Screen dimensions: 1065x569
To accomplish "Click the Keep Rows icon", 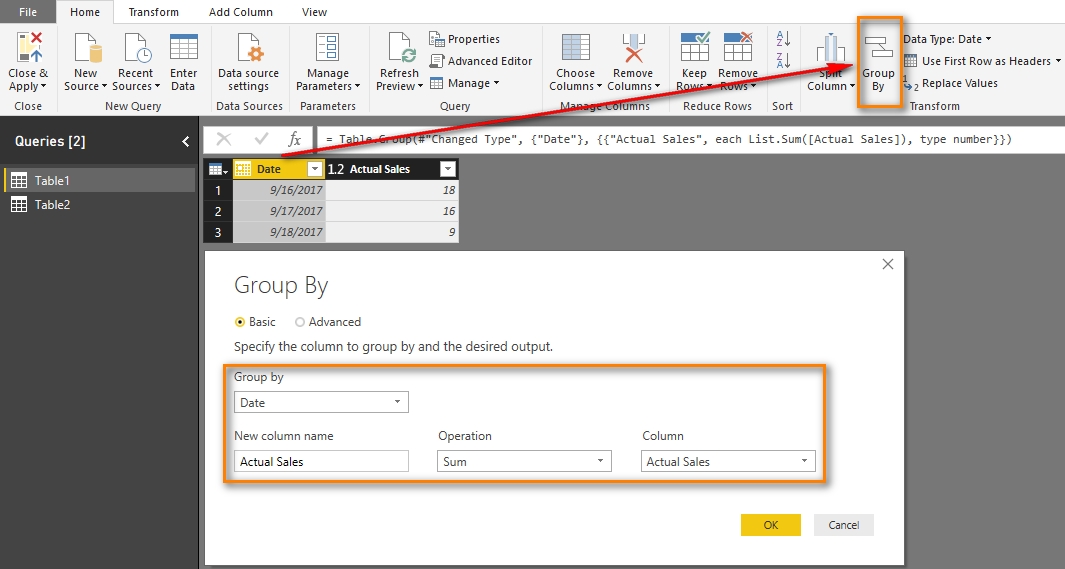I will [695, 47].
